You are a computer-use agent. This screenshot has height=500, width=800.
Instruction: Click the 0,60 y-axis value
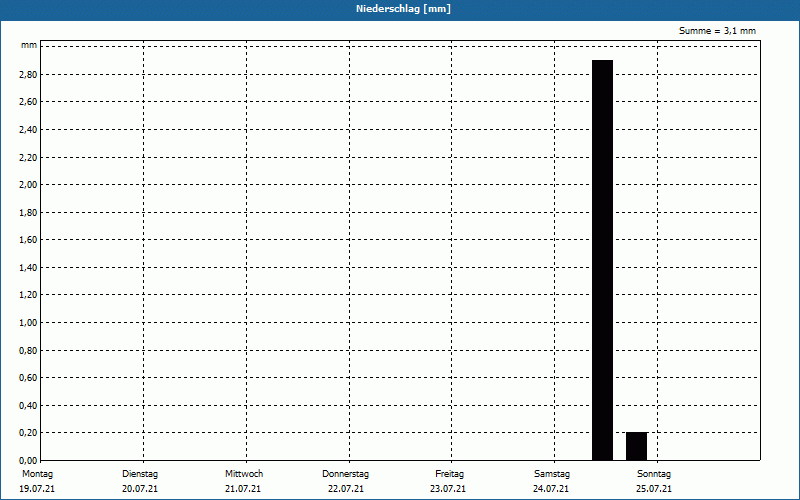click(28, 378)
